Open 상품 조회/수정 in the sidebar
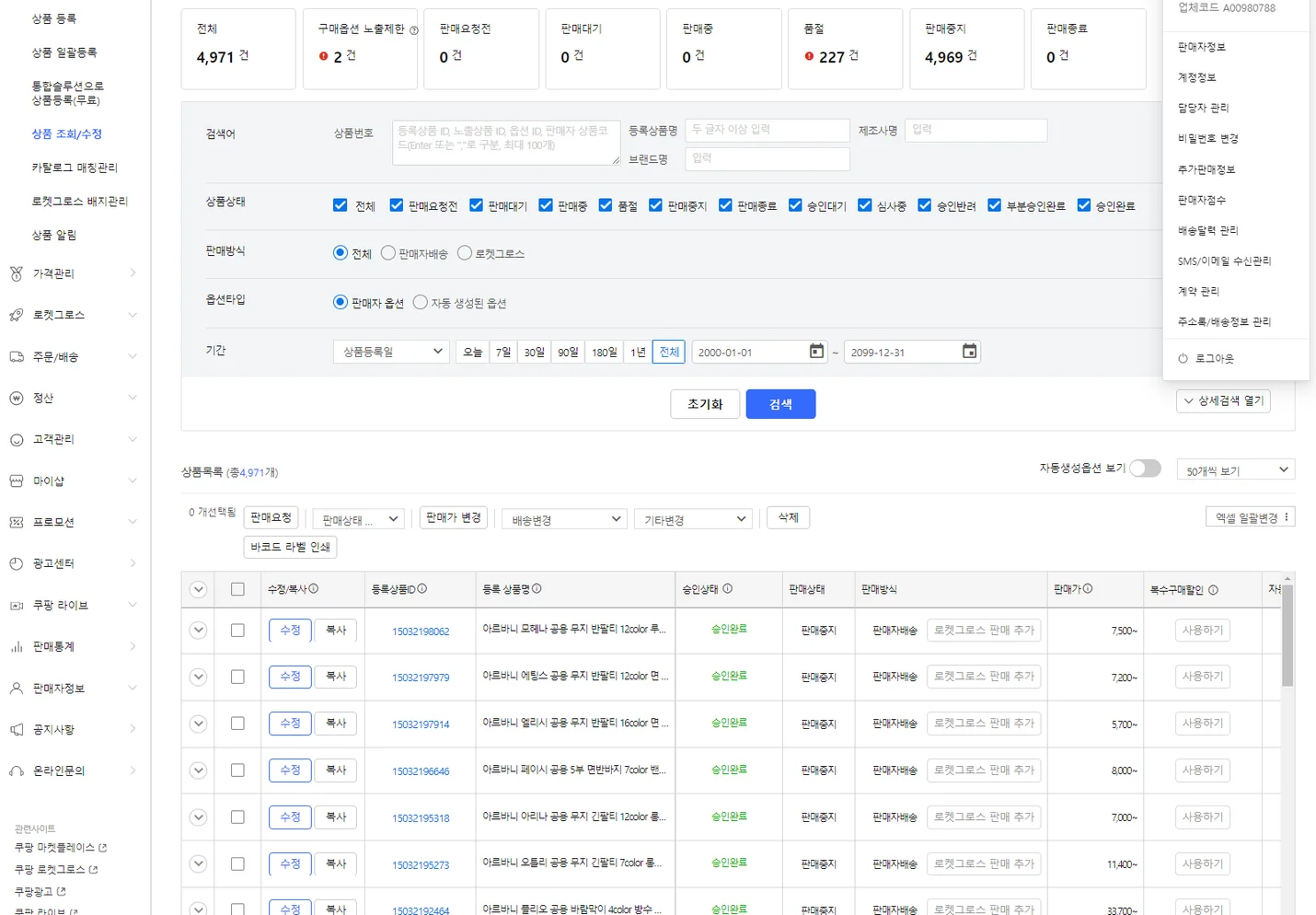Viewport: 1316px width, 915px height. [x=67, y=133]
